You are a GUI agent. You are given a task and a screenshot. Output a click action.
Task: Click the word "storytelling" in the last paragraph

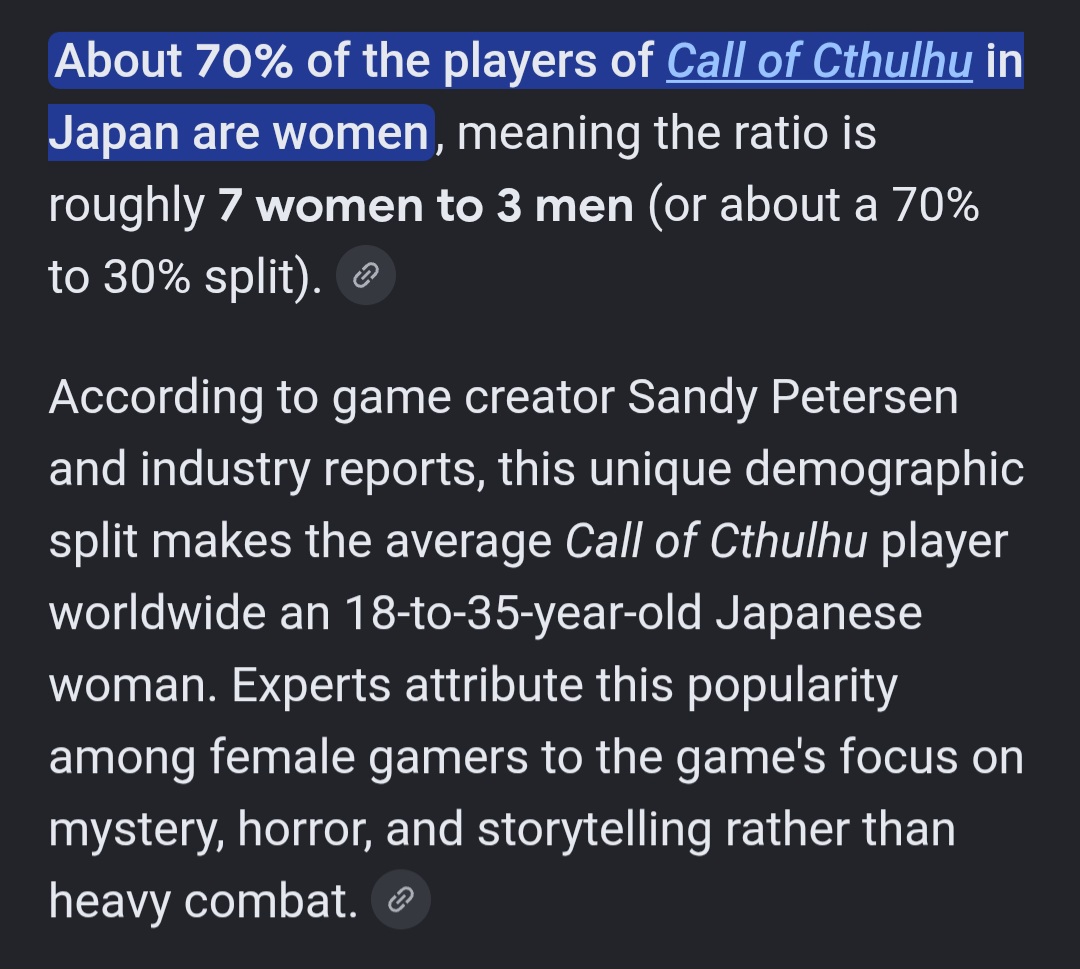point(594,829)
